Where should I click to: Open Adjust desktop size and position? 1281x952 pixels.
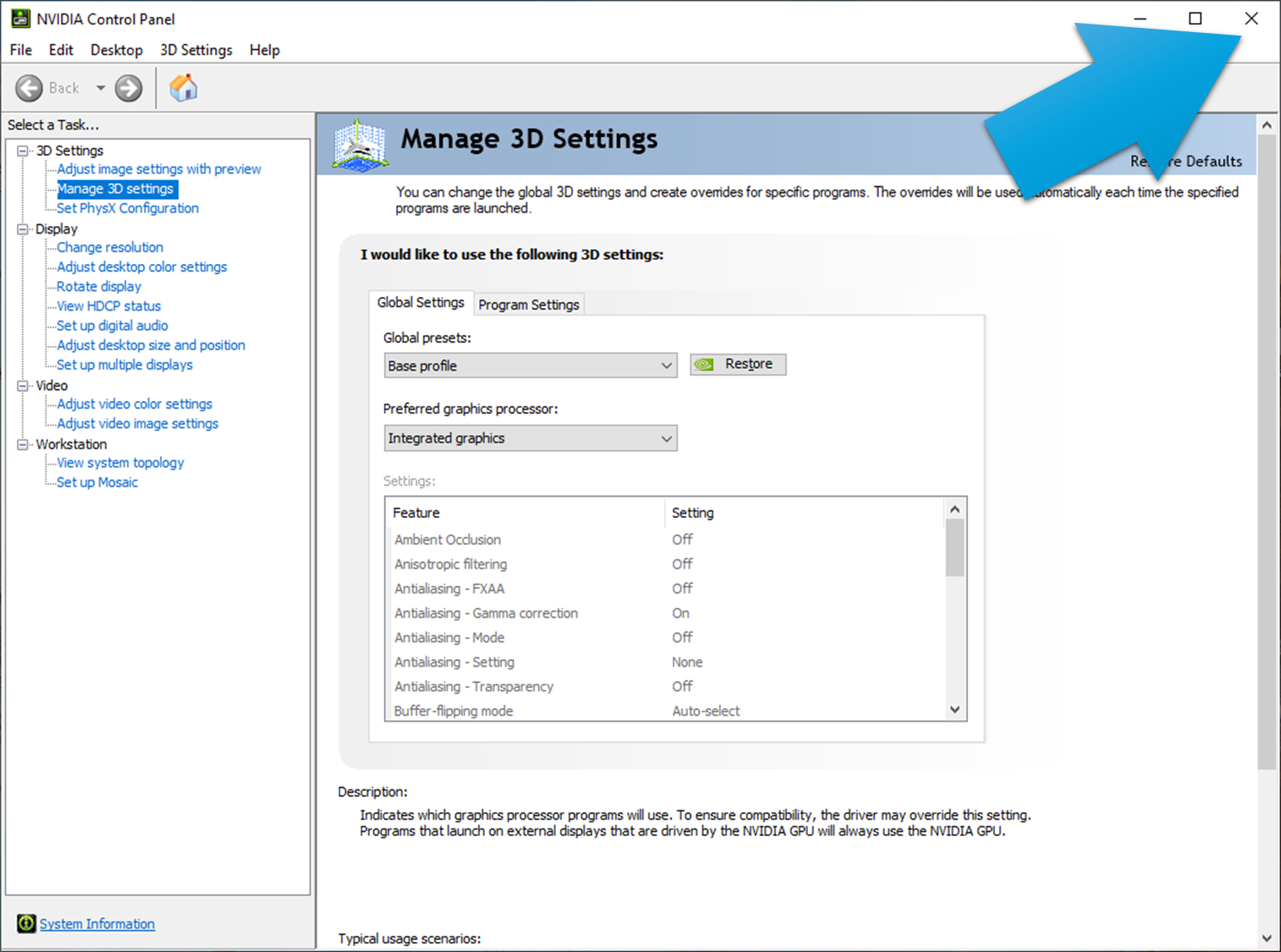151,345
